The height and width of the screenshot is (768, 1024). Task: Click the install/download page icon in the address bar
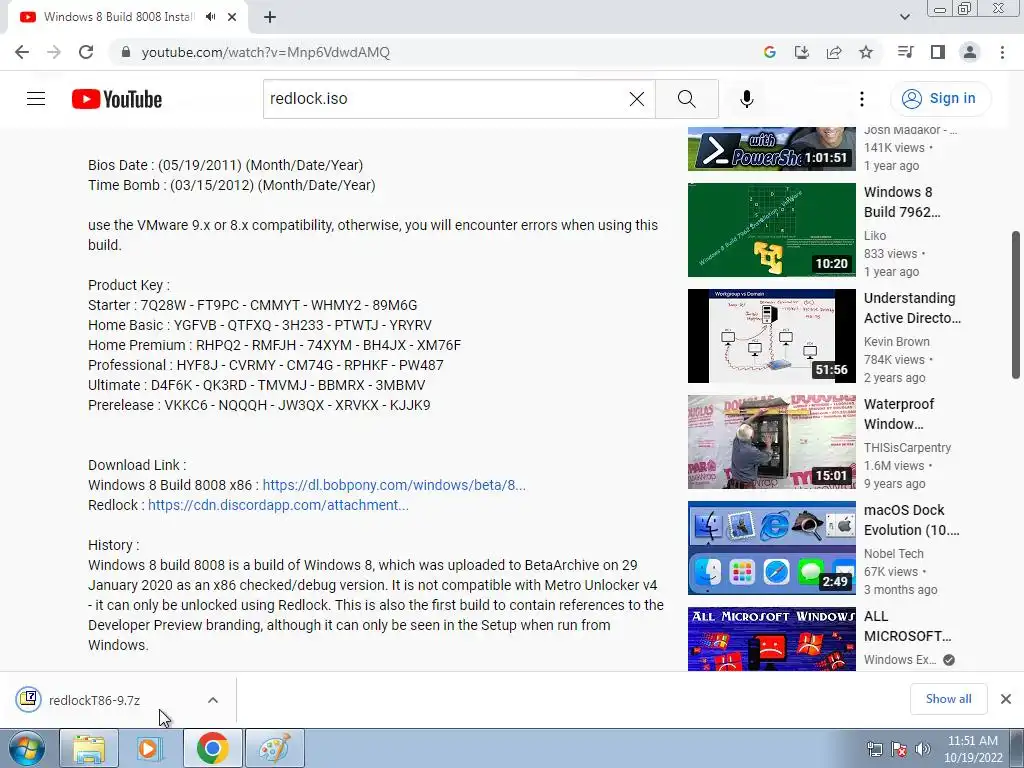click(x=801, y=52)
